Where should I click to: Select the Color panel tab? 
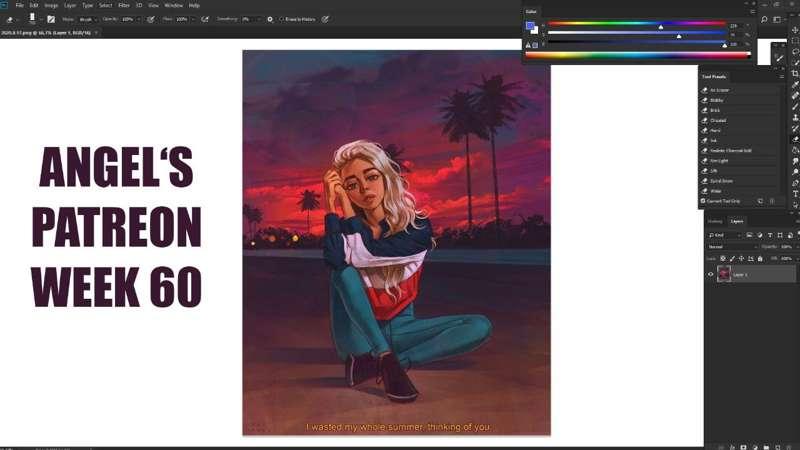click(531, 11)
